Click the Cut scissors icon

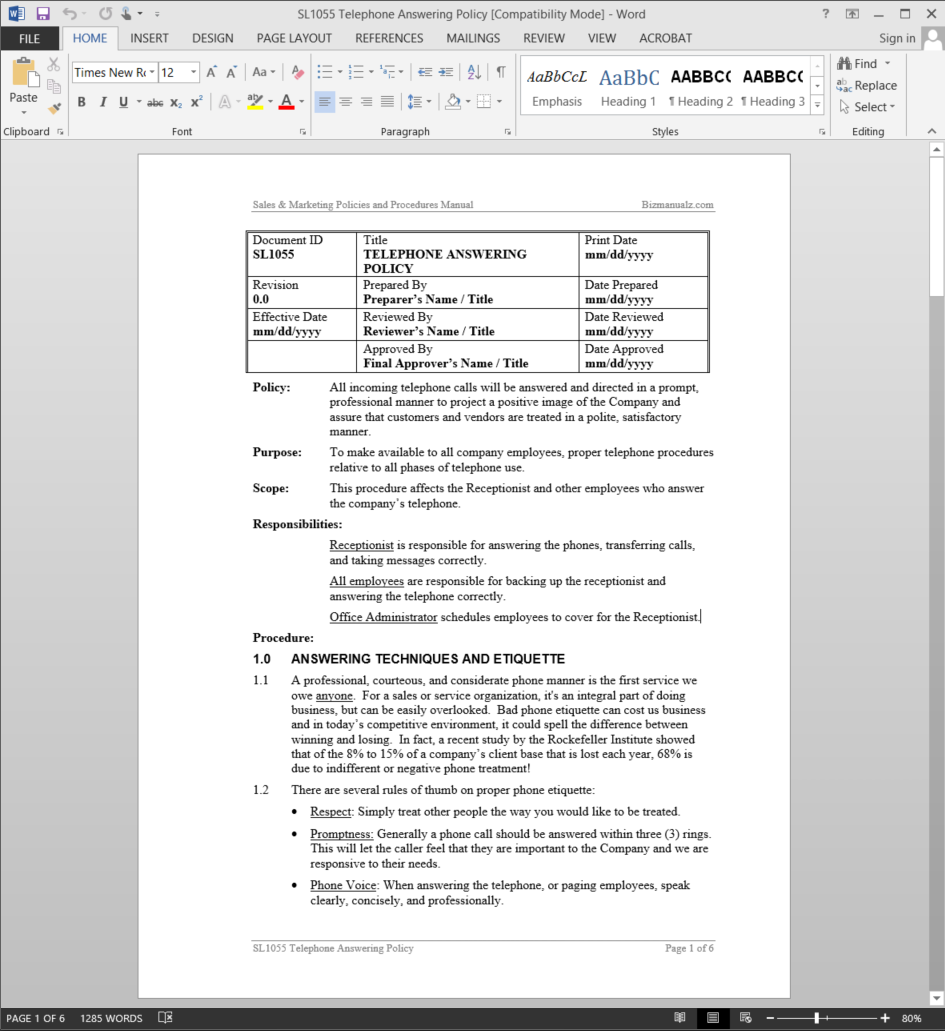53,64
